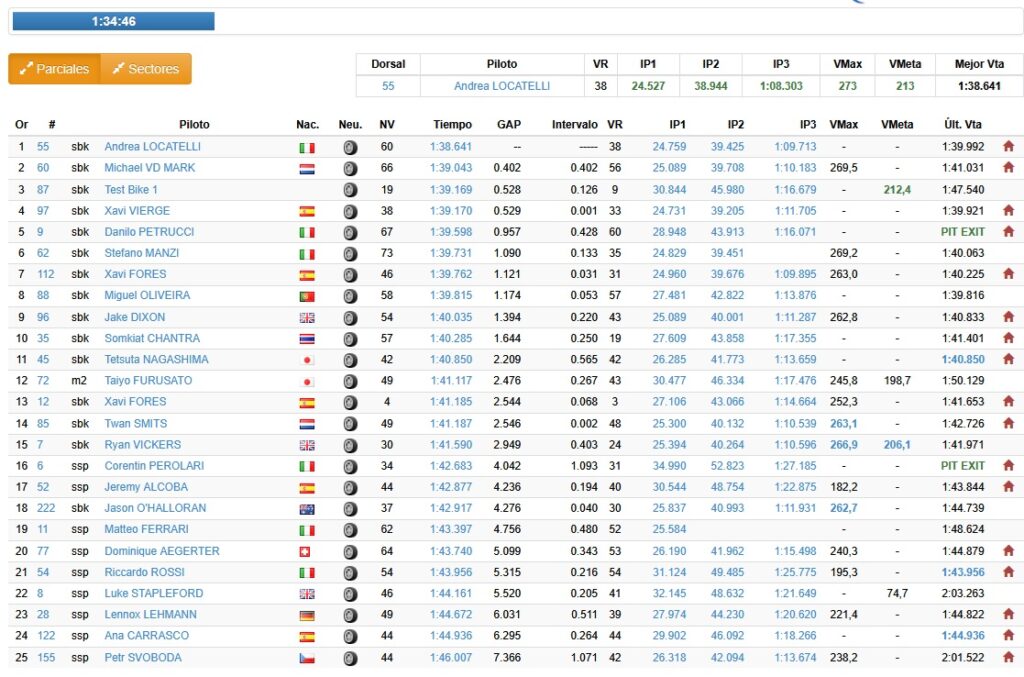Click the red house icon in Danilo PETRUCCI's row
This screenshot has width=1024, height=677.
pyautogui.click(x=1008, y=232)
